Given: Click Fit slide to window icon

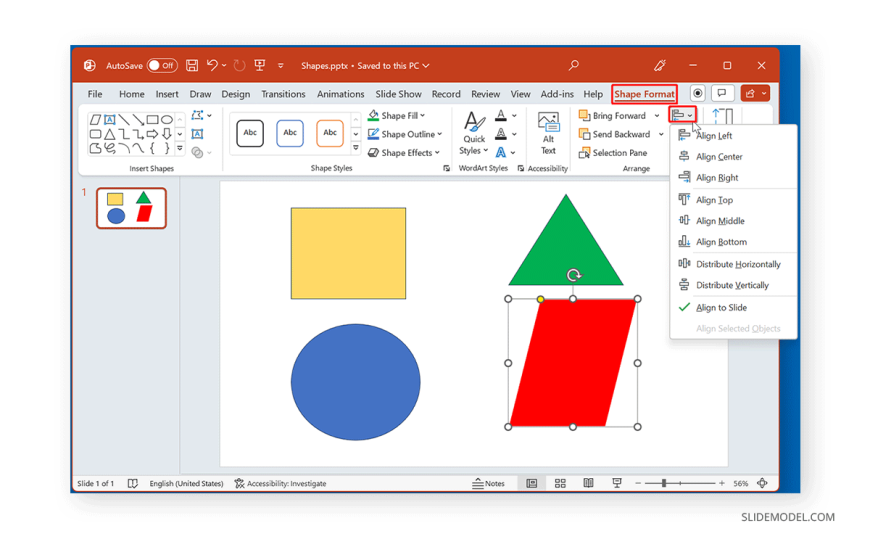Looking at the screenshot, I should [762, 483].
